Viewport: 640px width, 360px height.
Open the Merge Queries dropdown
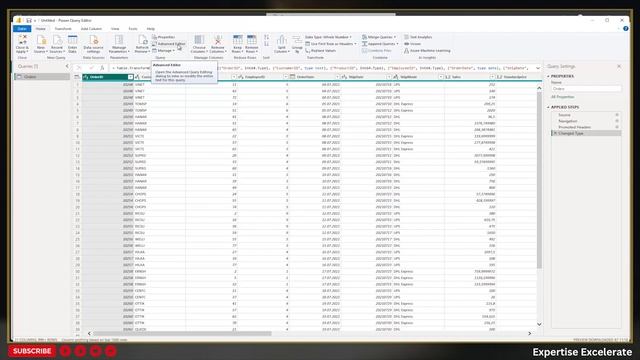pyautogui.click(x=379, y=37)
